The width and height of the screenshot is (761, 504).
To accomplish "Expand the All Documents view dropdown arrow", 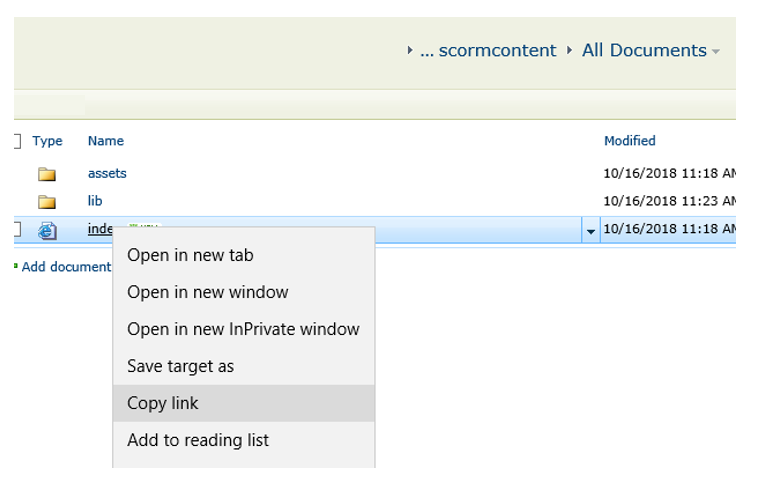I will pos(716,52).
